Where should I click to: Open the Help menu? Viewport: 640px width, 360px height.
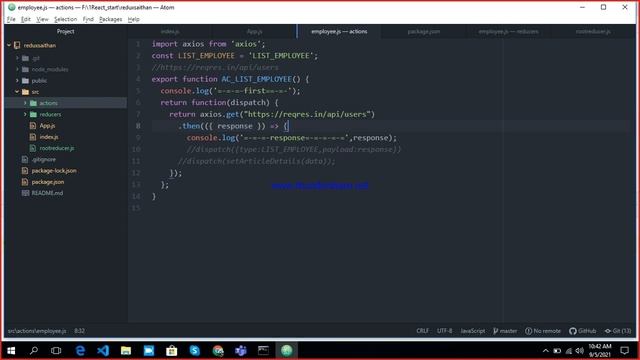tap(133, 19)
